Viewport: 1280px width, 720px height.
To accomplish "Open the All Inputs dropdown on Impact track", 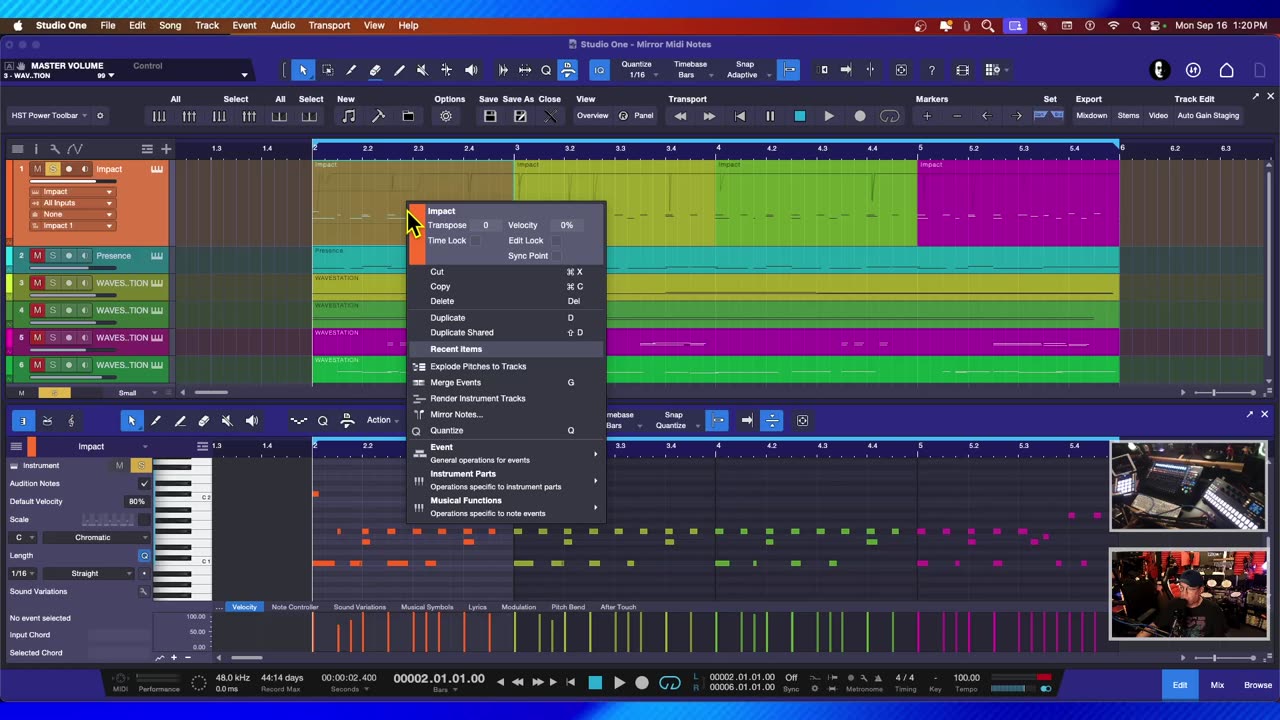I will tap(71, 203).
